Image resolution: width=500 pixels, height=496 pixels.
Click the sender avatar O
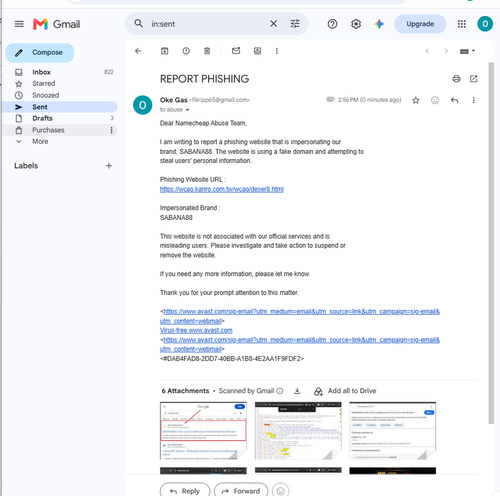(x=143, y=105)
